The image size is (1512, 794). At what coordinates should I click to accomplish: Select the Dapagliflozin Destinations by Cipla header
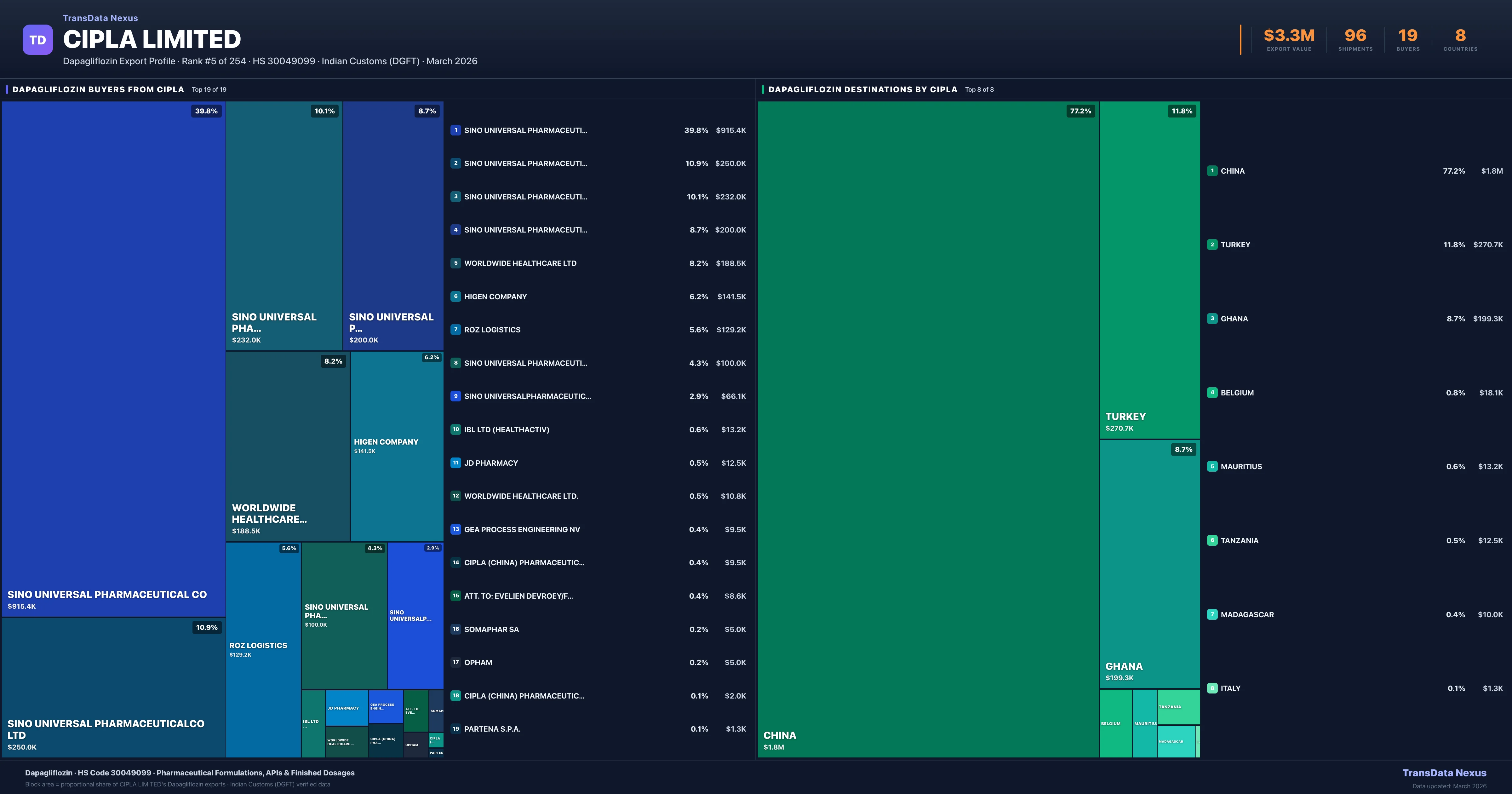(x=862, y=89)
